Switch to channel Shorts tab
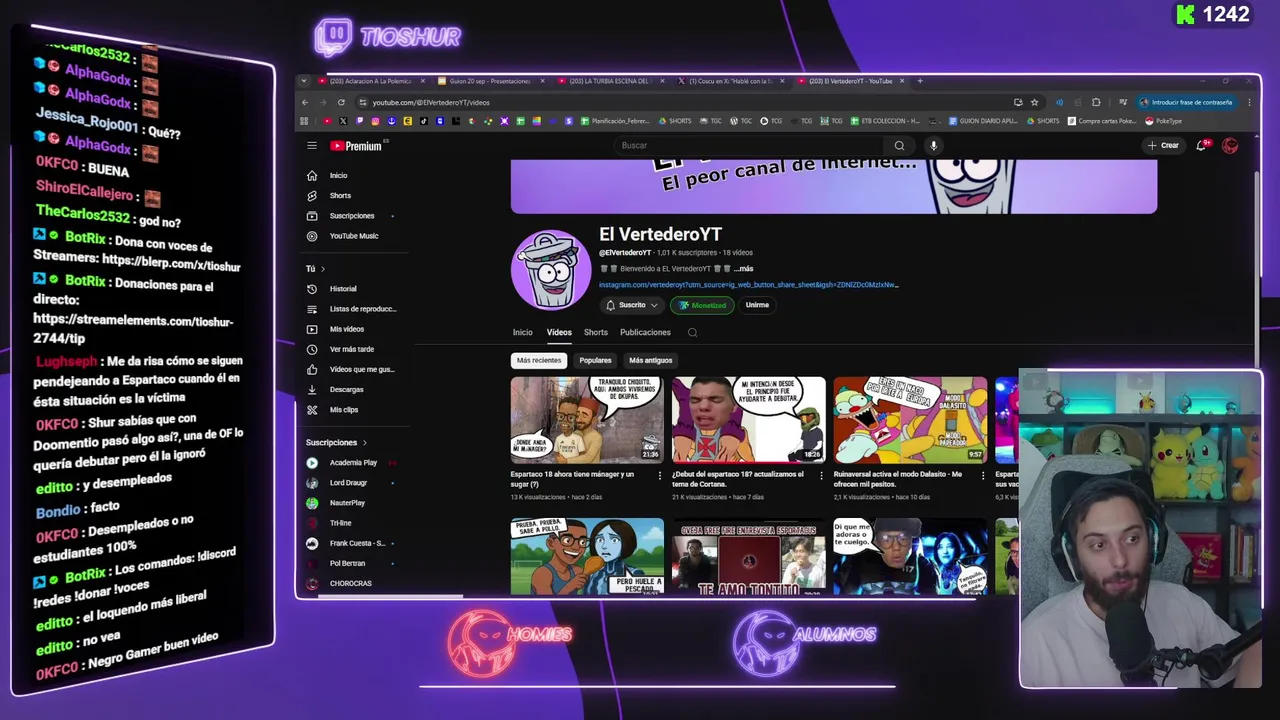1280x720 pixels. pos(596,333)
